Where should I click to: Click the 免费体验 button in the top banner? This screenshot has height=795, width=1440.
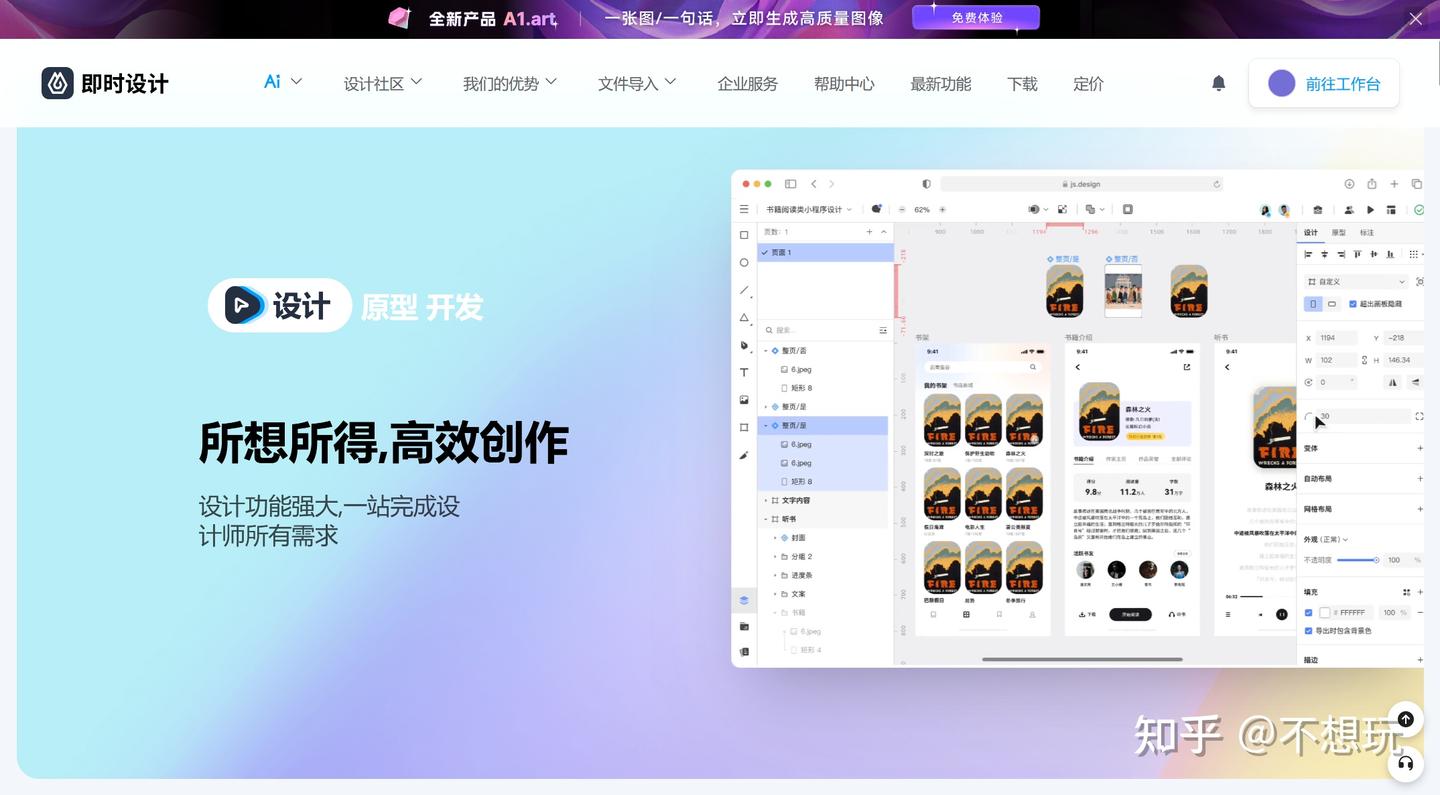pyautogui.click(x=975, y=17)
